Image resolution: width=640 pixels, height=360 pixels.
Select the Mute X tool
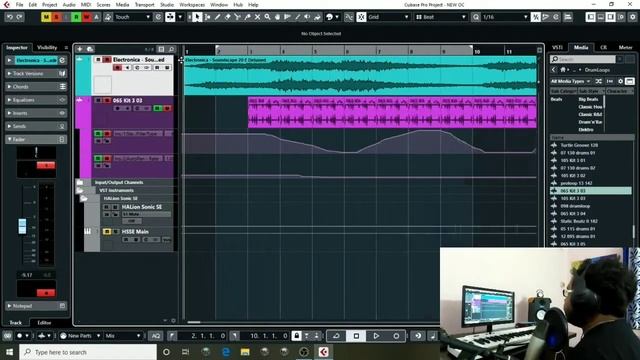[x=257, y=17]
